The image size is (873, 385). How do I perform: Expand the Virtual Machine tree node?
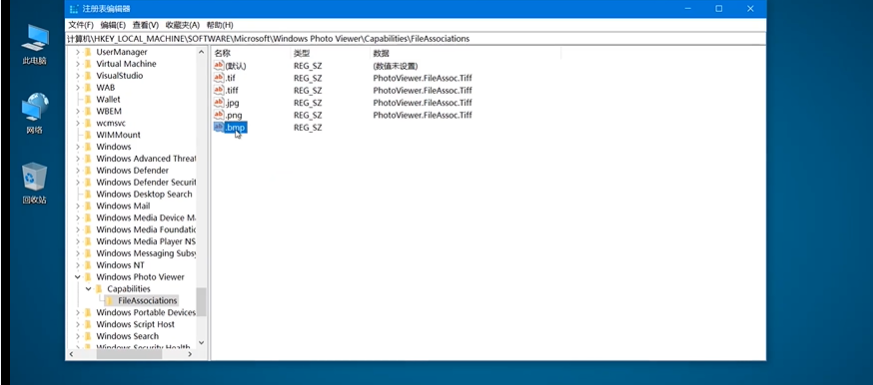77,63
